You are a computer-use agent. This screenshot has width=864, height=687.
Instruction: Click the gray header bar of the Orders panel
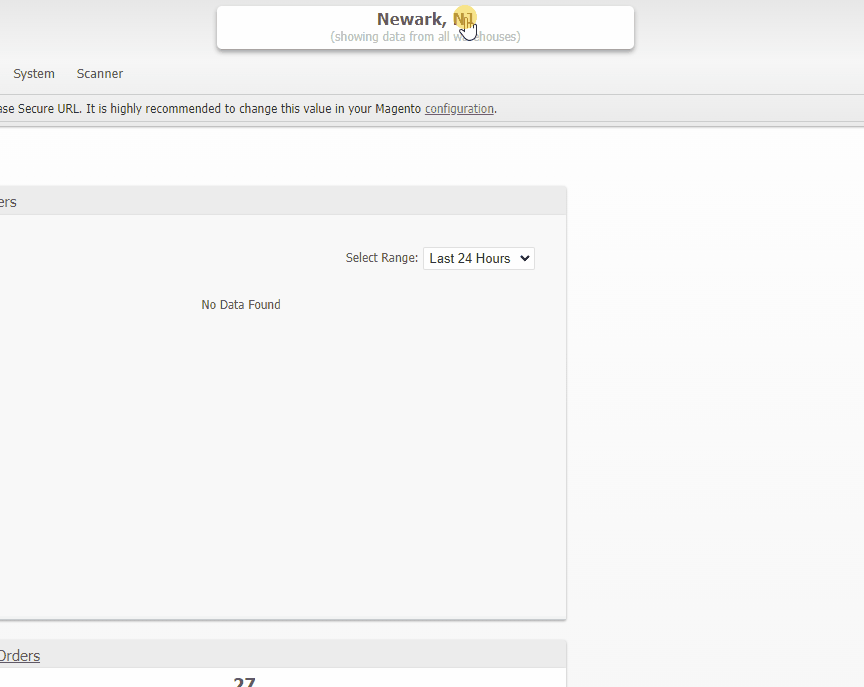click(x=300, y=655)
